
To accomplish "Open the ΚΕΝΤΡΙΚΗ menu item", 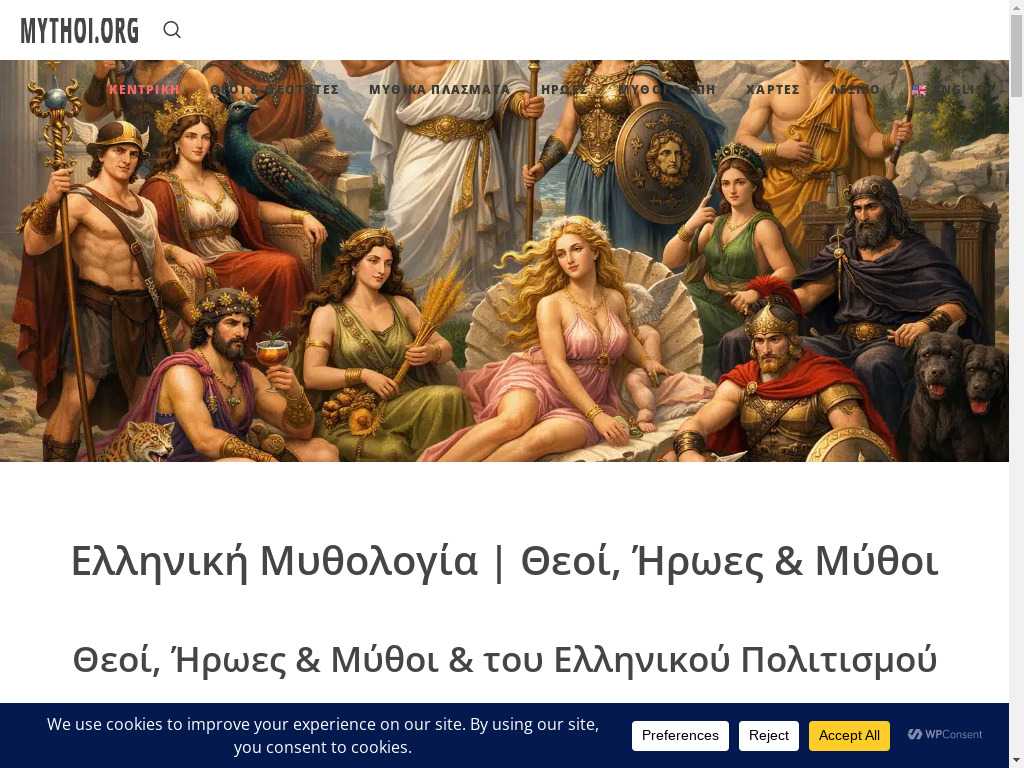I will click(x=144, y=89).
